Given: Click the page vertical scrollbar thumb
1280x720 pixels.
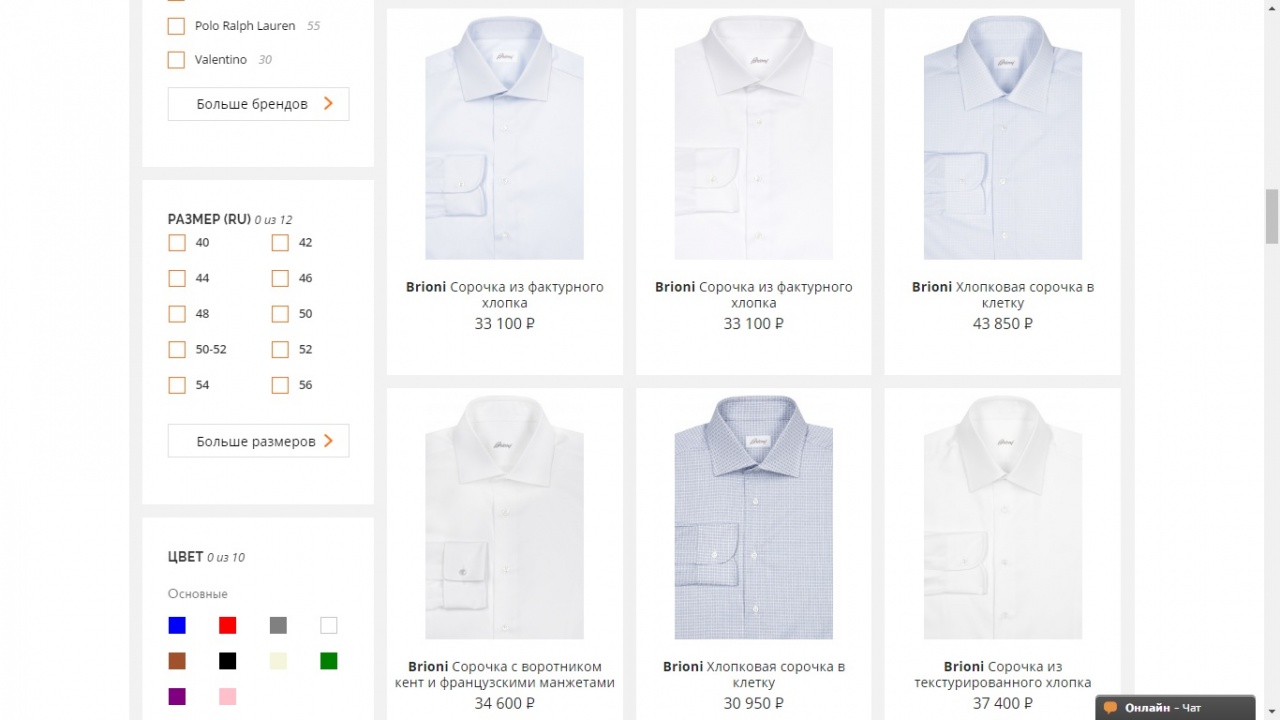Looking at the screenshot, I should click(1272, 215).
